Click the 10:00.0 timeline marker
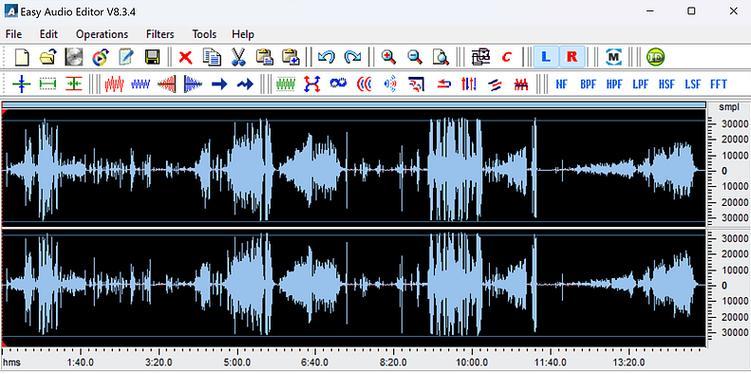The height and width of the screenshot is (374, 751). 472,363
